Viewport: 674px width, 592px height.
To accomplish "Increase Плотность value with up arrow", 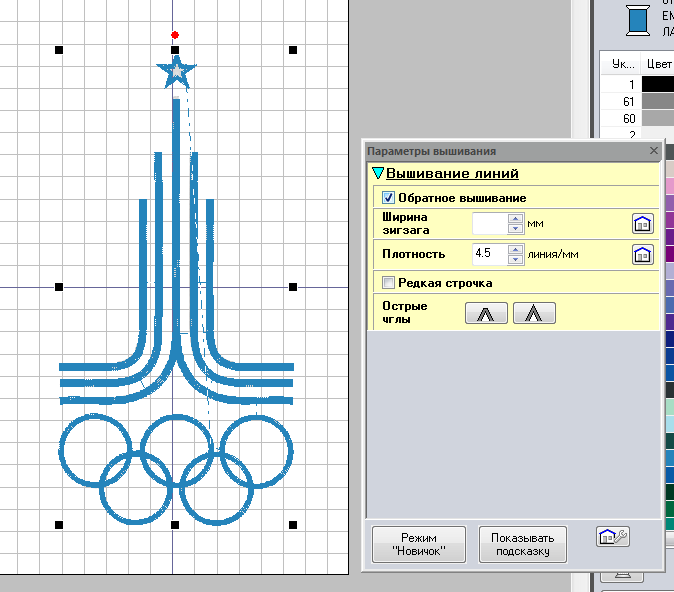I will click(x=515, y=249).
